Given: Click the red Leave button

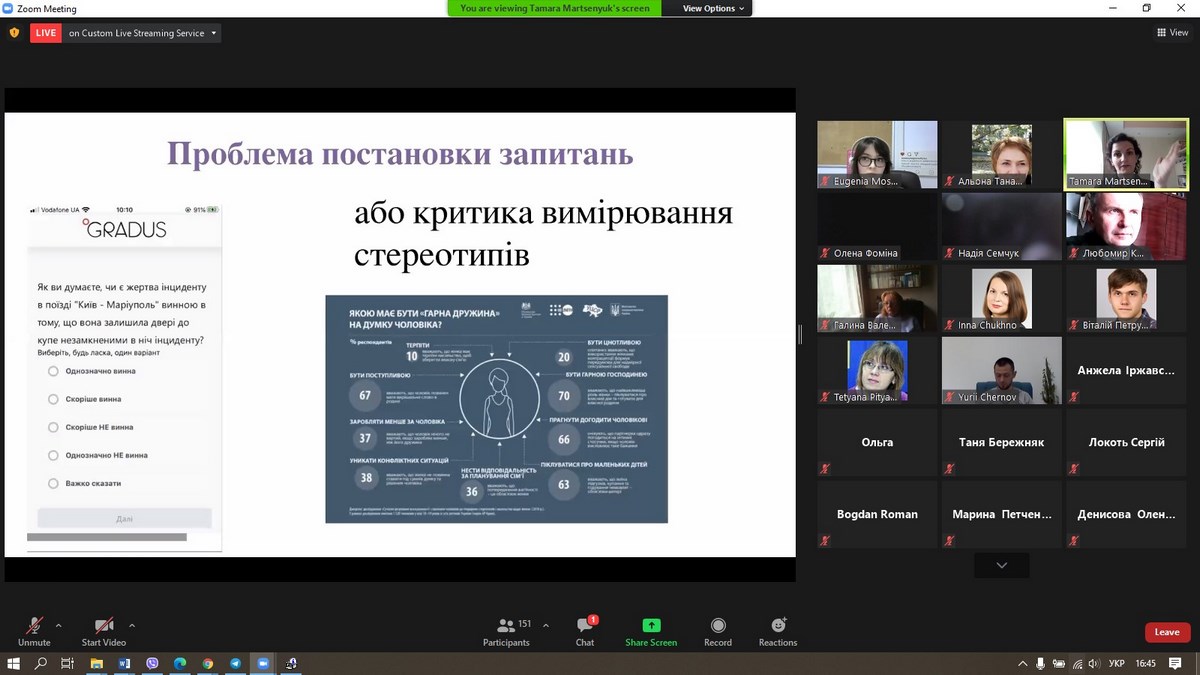Looking at the screenshot, I should click(1167, 632).
